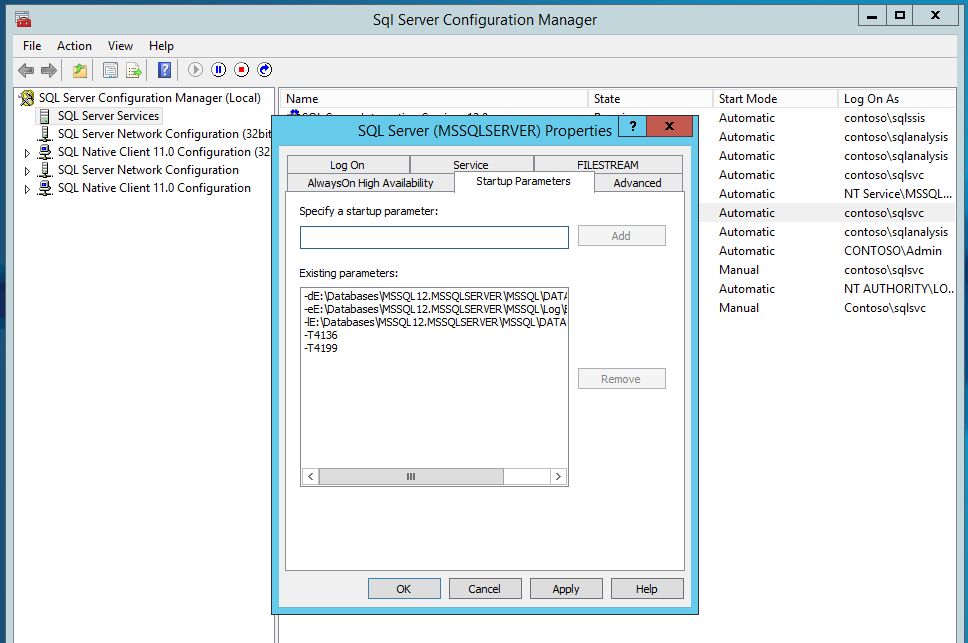Click the Help button in the dialog
This screenshot has height=643, width=968.
click(647, 589)
